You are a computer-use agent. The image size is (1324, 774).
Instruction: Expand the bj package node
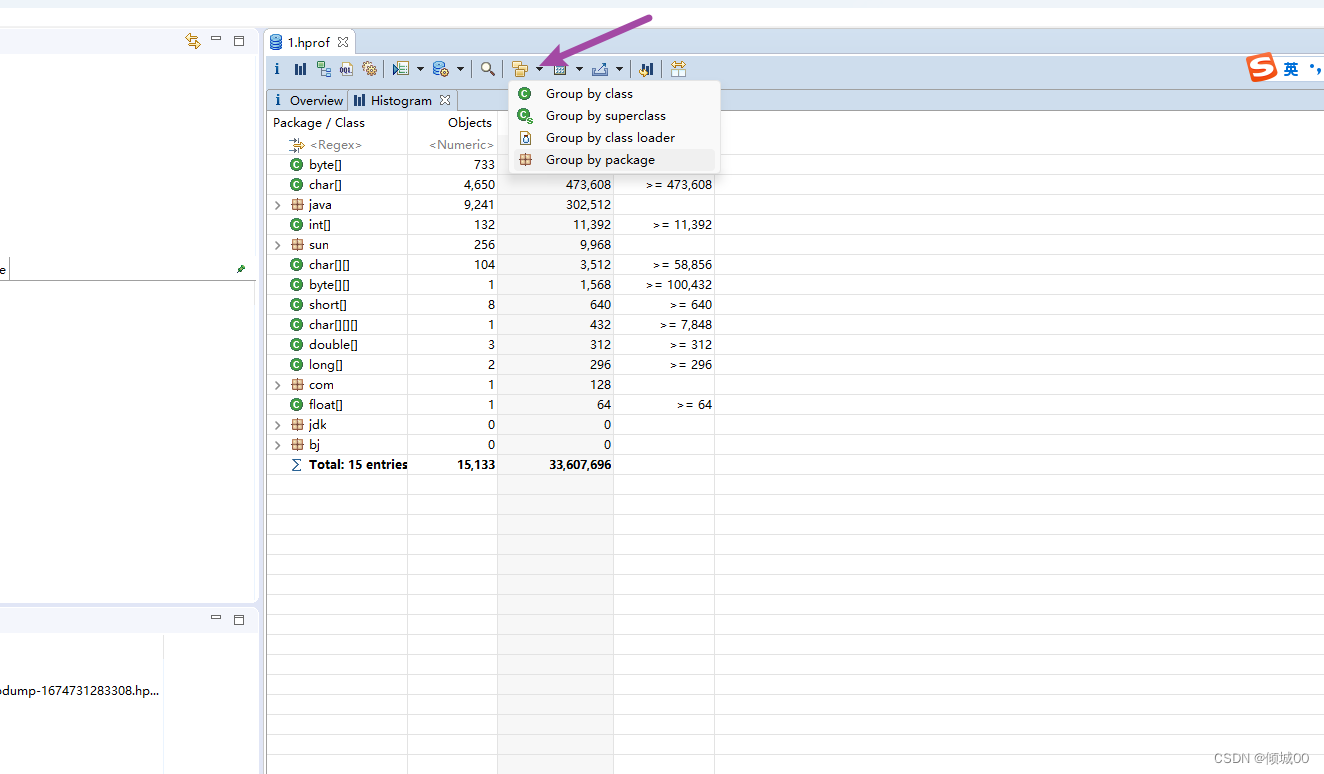(x=277, y=445)
